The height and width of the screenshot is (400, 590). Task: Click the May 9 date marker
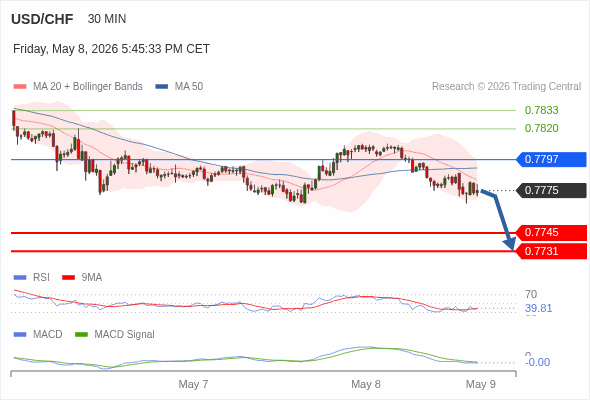(x=481, y=384)
